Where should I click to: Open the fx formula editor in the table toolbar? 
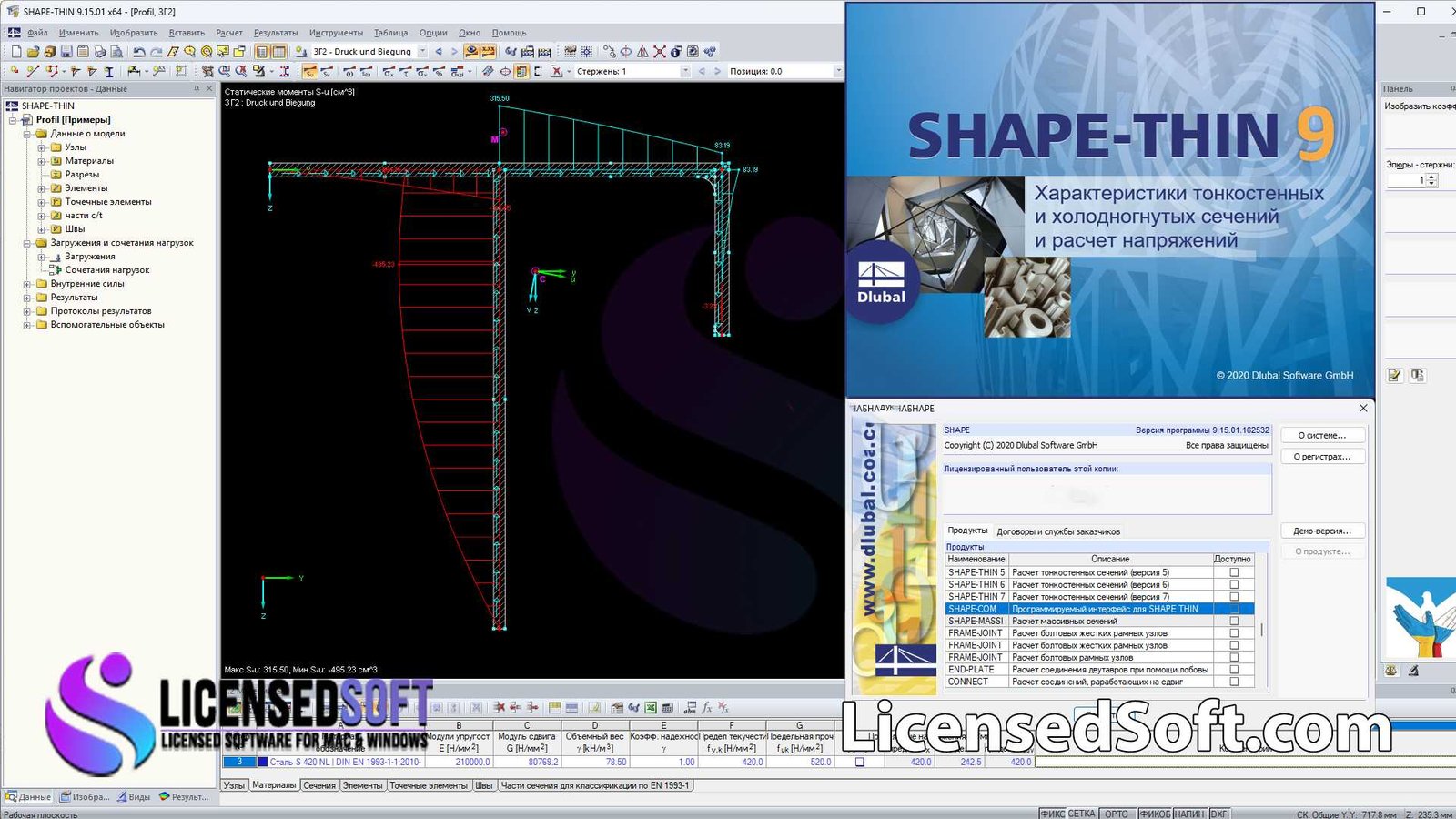coord(706,707)
